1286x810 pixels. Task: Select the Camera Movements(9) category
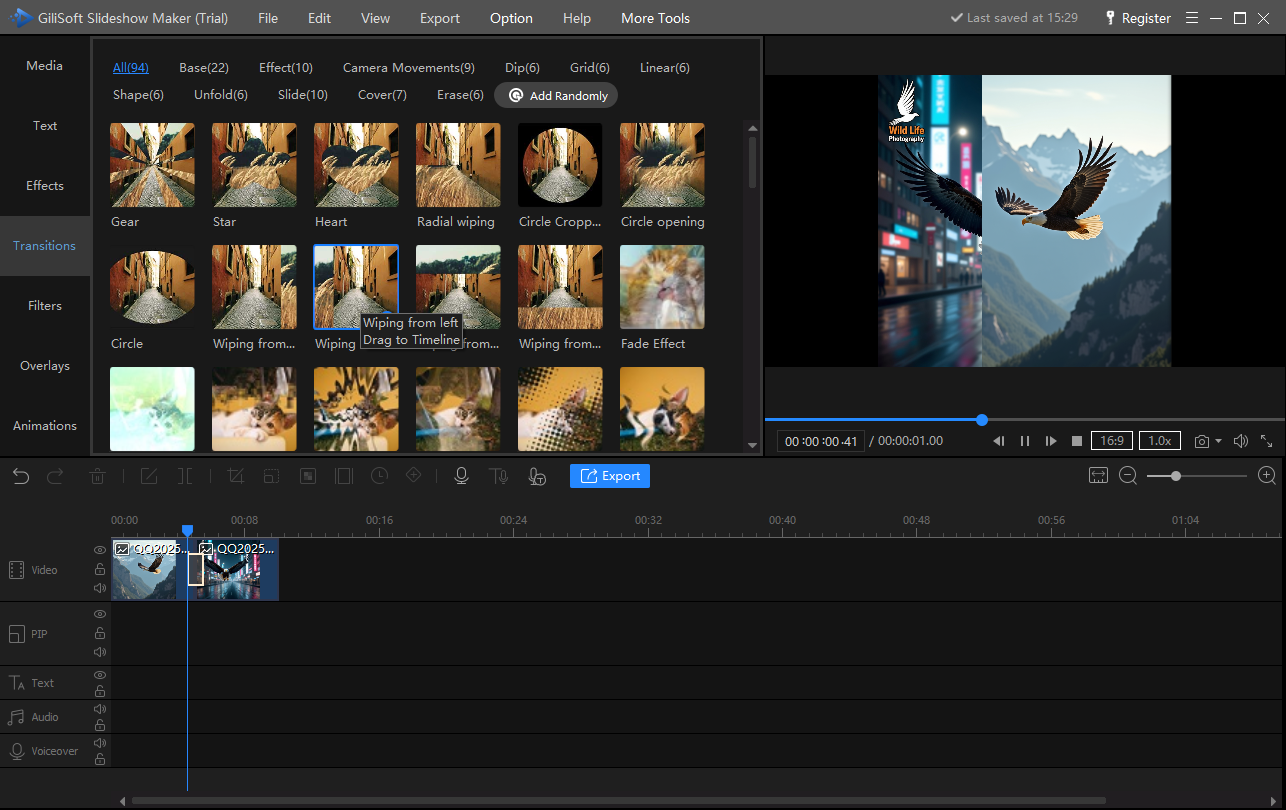click(x=409, y=68)
